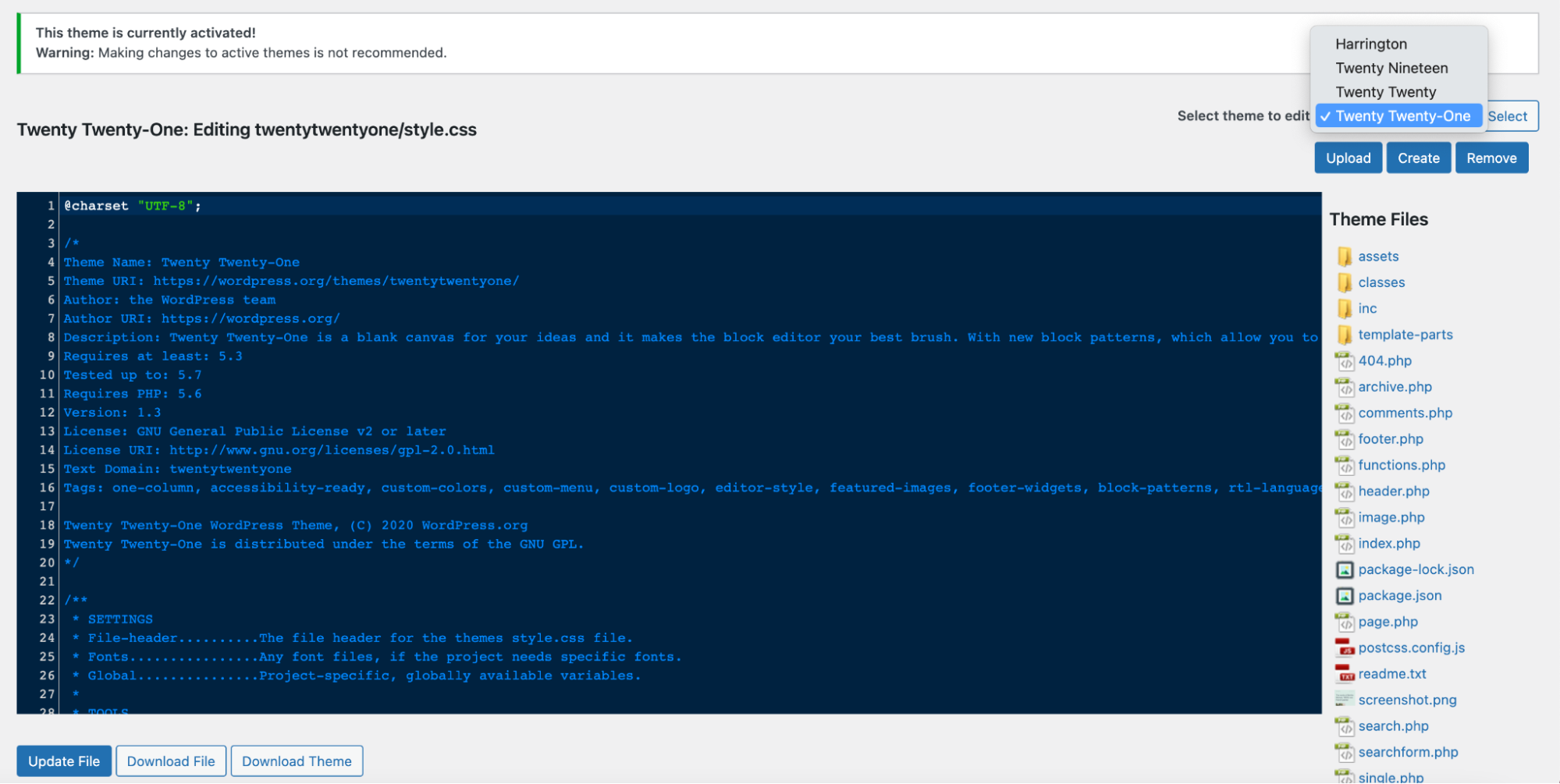Choose Harrington from the theme dropdown
Image resolution: width=1560 pixels, height=784 pixels.
pyautogui.click(x=1370, y=44)
